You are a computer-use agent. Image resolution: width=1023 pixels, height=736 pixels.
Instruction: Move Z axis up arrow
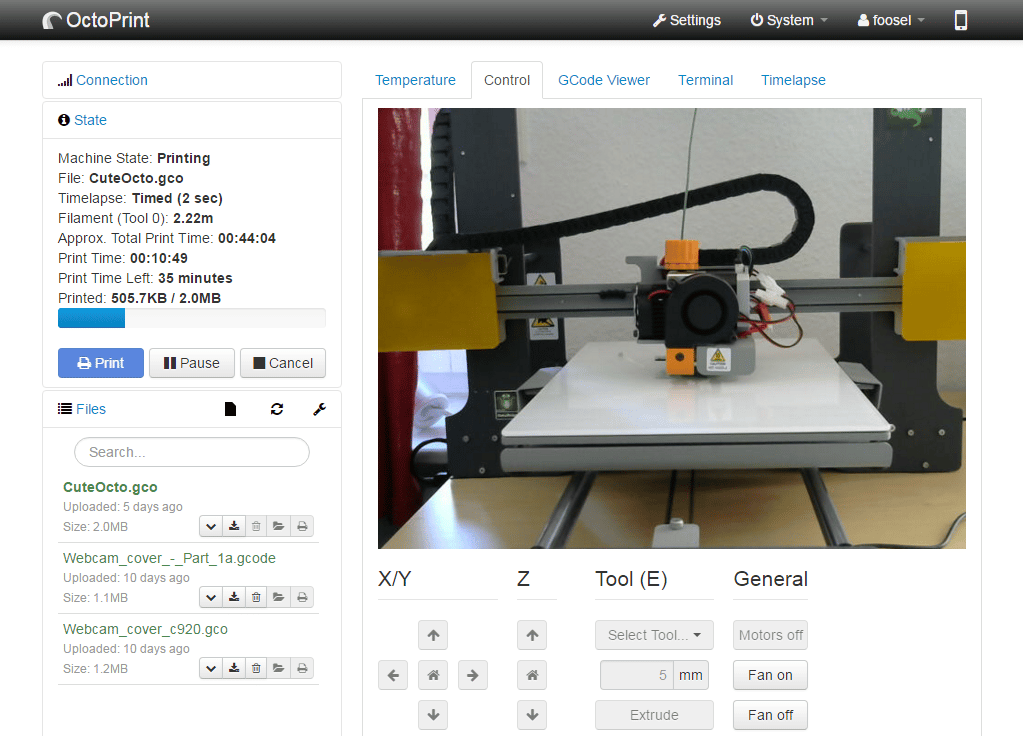pyautogui.click(x=532, y=635)
